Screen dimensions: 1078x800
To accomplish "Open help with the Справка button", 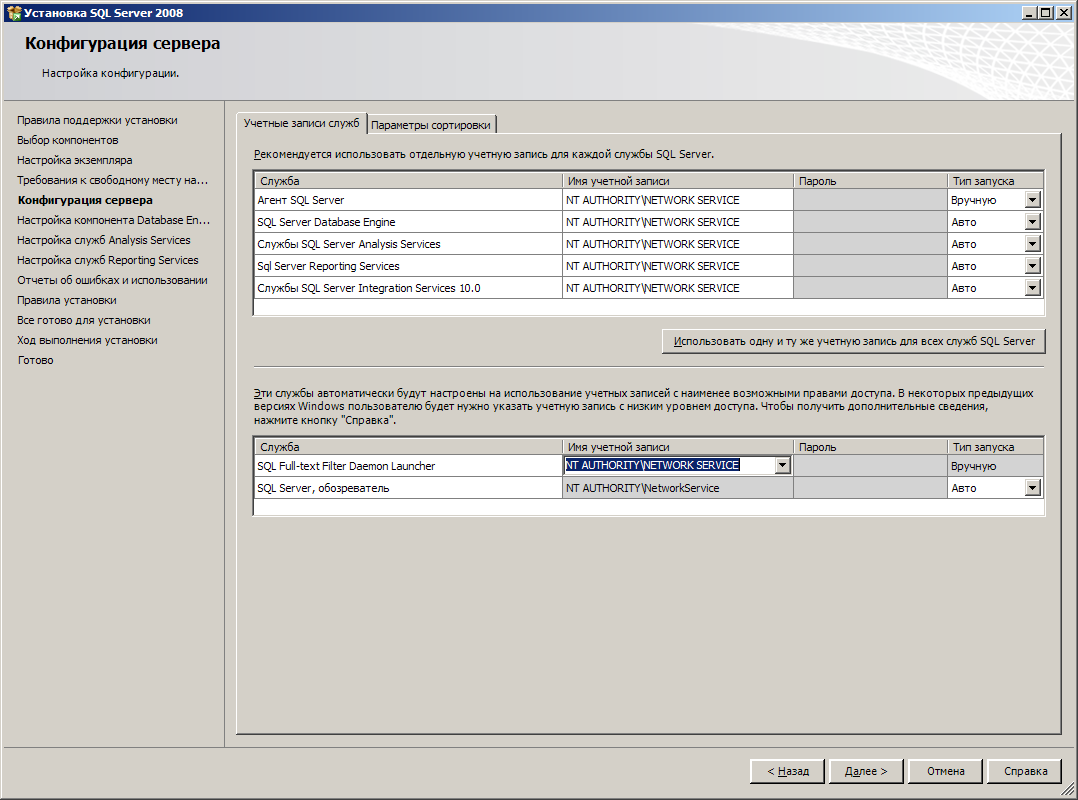I will point(1025,771).
